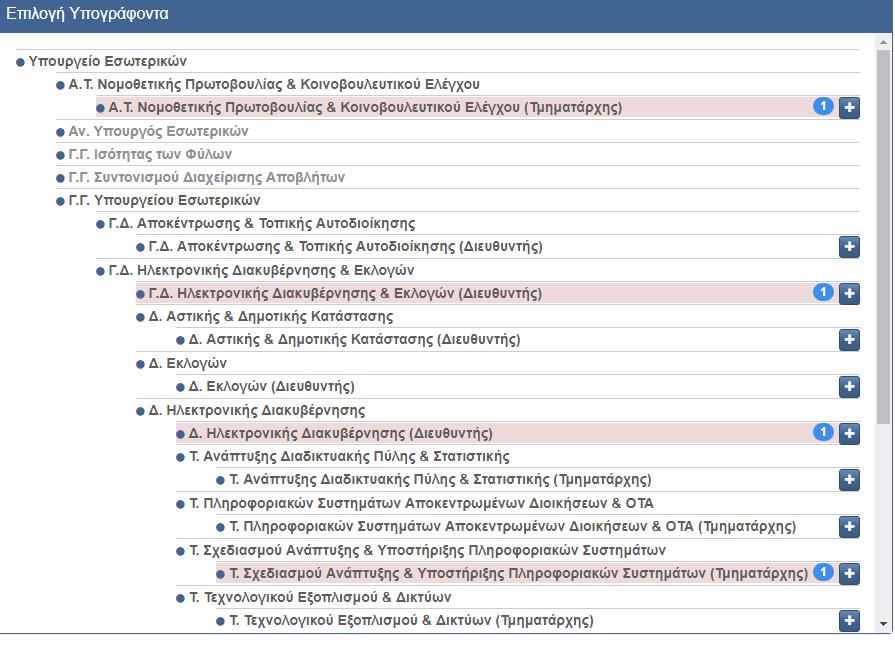Screen dimensions: 895x670
Task: Click plus for Γ.Δ. Αποκέντρωσης & Τοπικής Αυτοδιοίκησης (Διευθυντής)
Action: point(849,247)
